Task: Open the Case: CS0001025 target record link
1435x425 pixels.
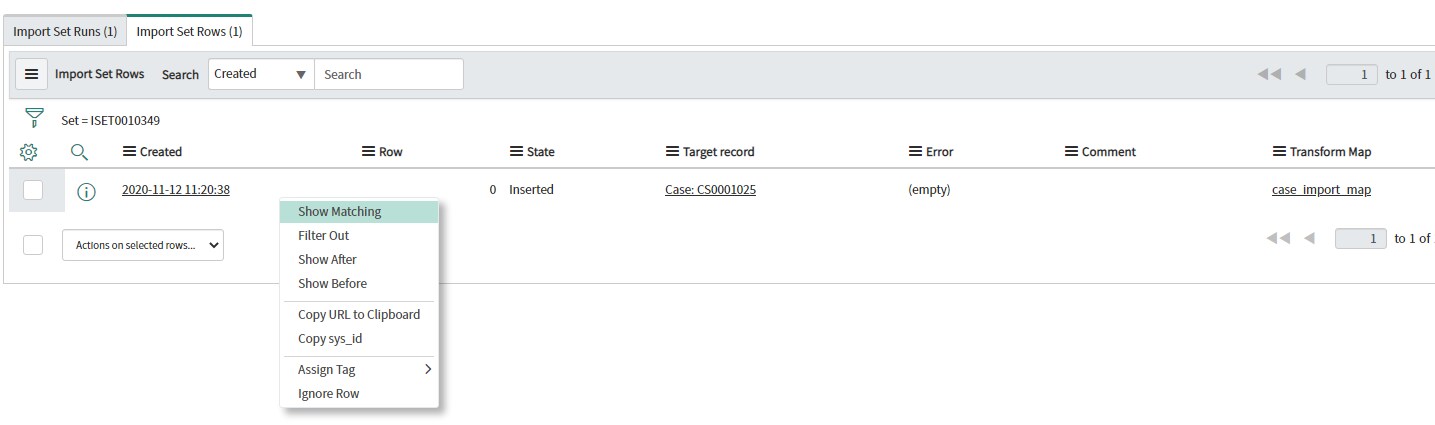Action: pyautogui.click(x=710, y=190)
